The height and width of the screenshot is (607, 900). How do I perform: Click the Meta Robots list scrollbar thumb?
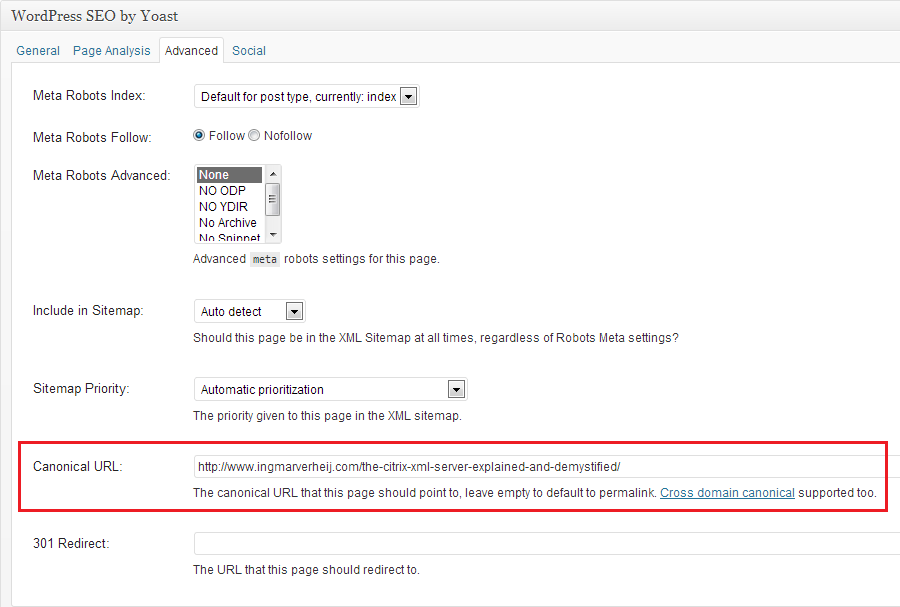272,198
